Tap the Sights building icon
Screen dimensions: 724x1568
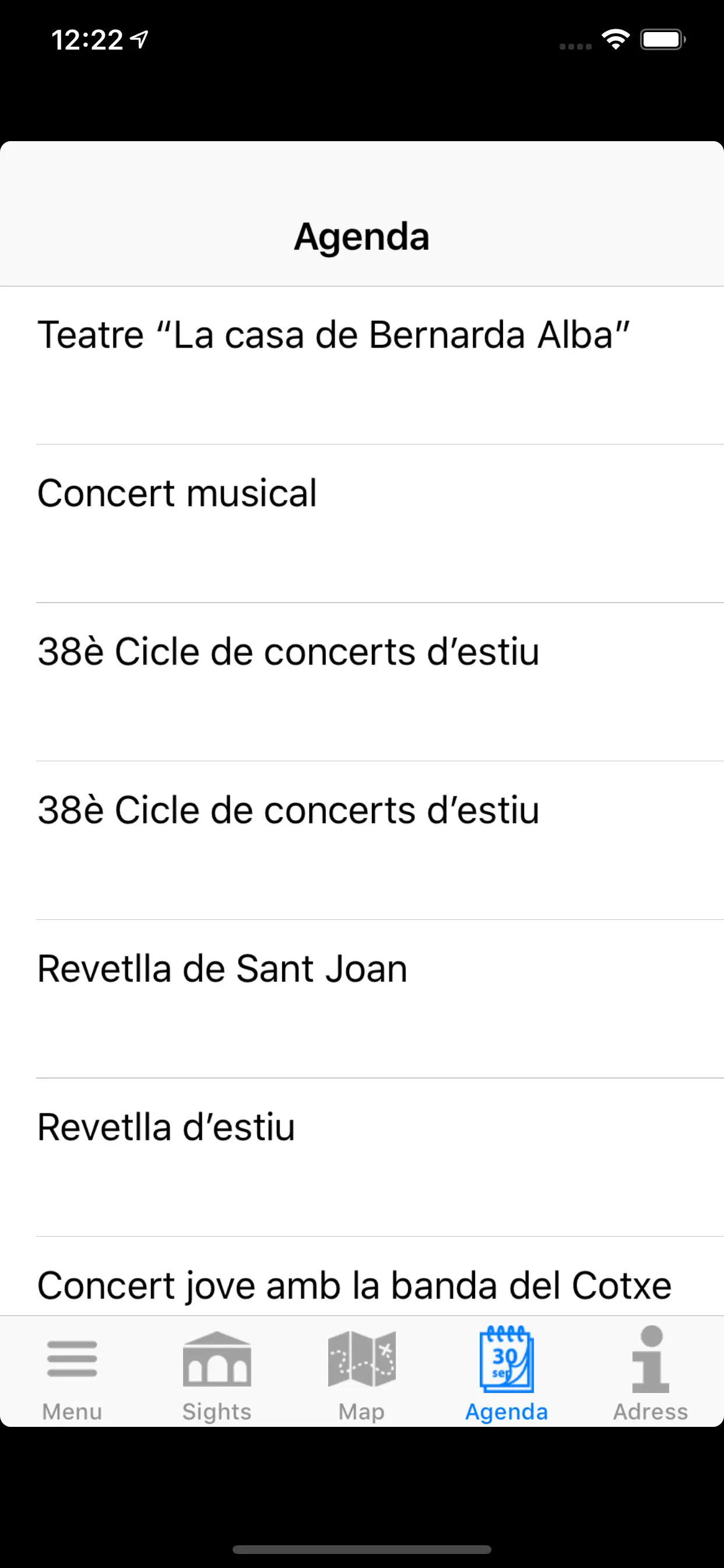217,1359
